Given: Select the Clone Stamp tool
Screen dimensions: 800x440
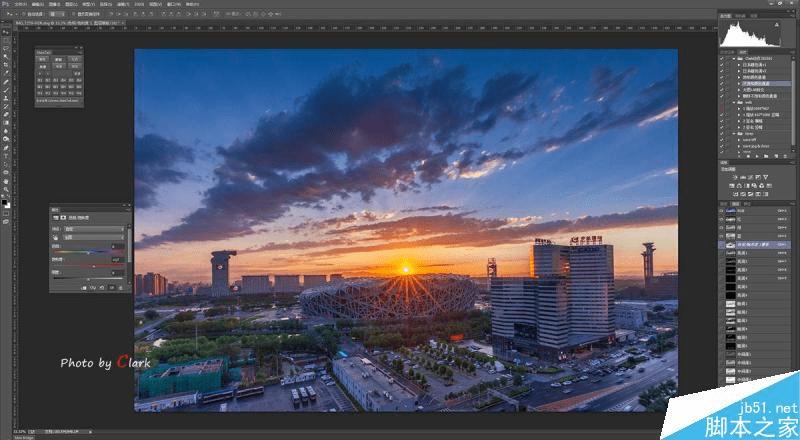Looking at the screenshot, I should [7, 98].
